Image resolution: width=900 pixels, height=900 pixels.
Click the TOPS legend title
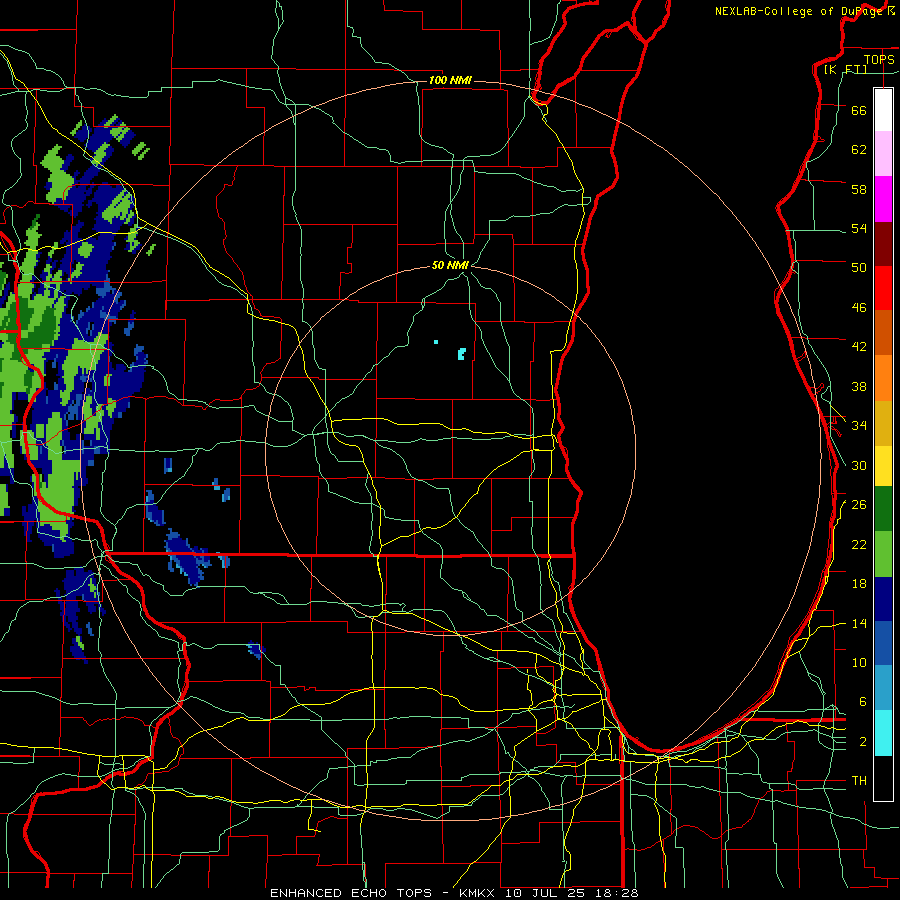pyautogui.click(x=879, y=59)
